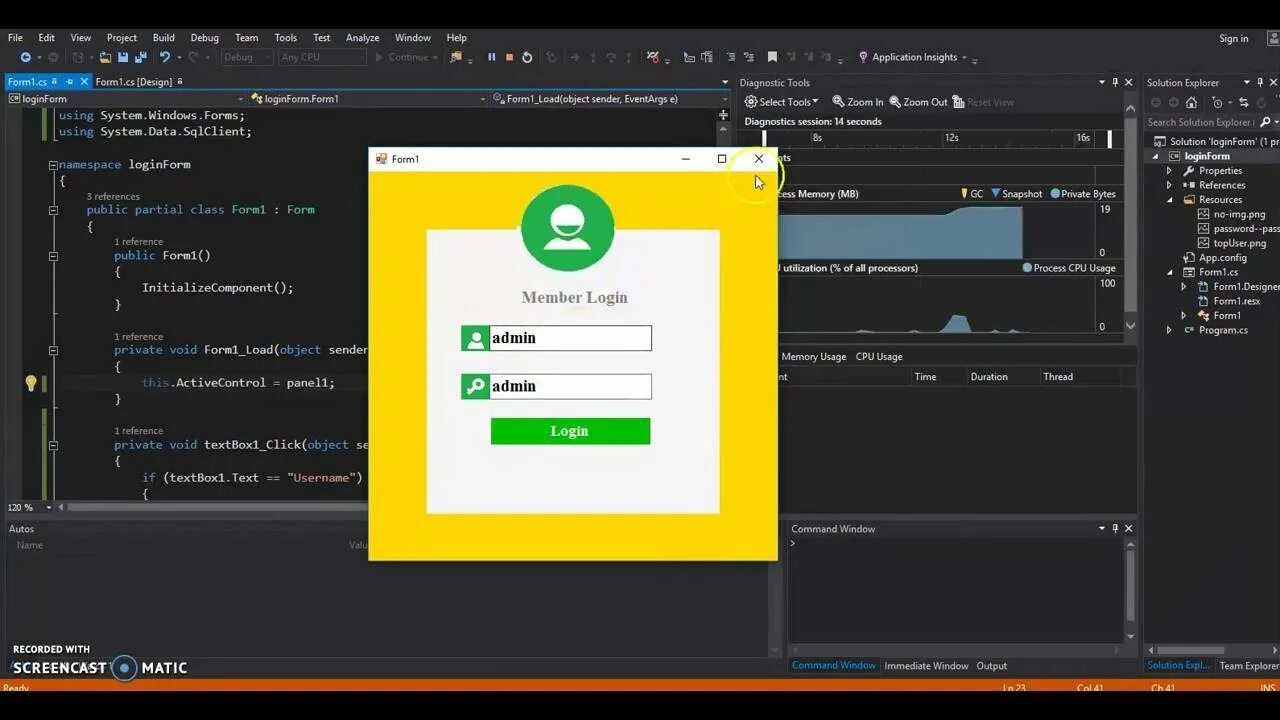The width and height of the screenshot is (1280, 720).
Task: Click the password field in Form1
Action: point(570,386)
